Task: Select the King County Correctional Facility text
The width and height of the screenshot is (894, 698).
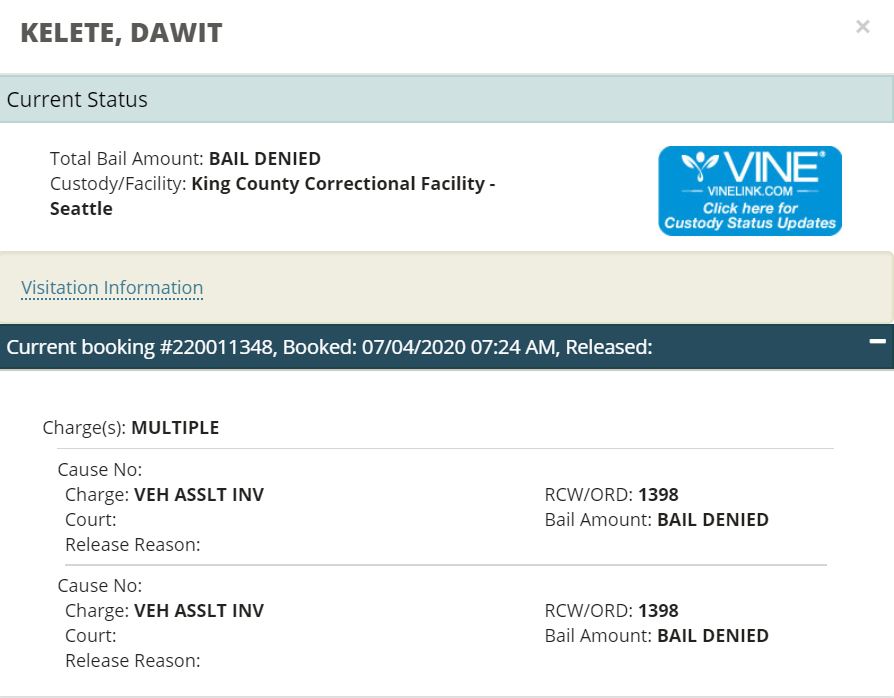Action: pos(342,184)
